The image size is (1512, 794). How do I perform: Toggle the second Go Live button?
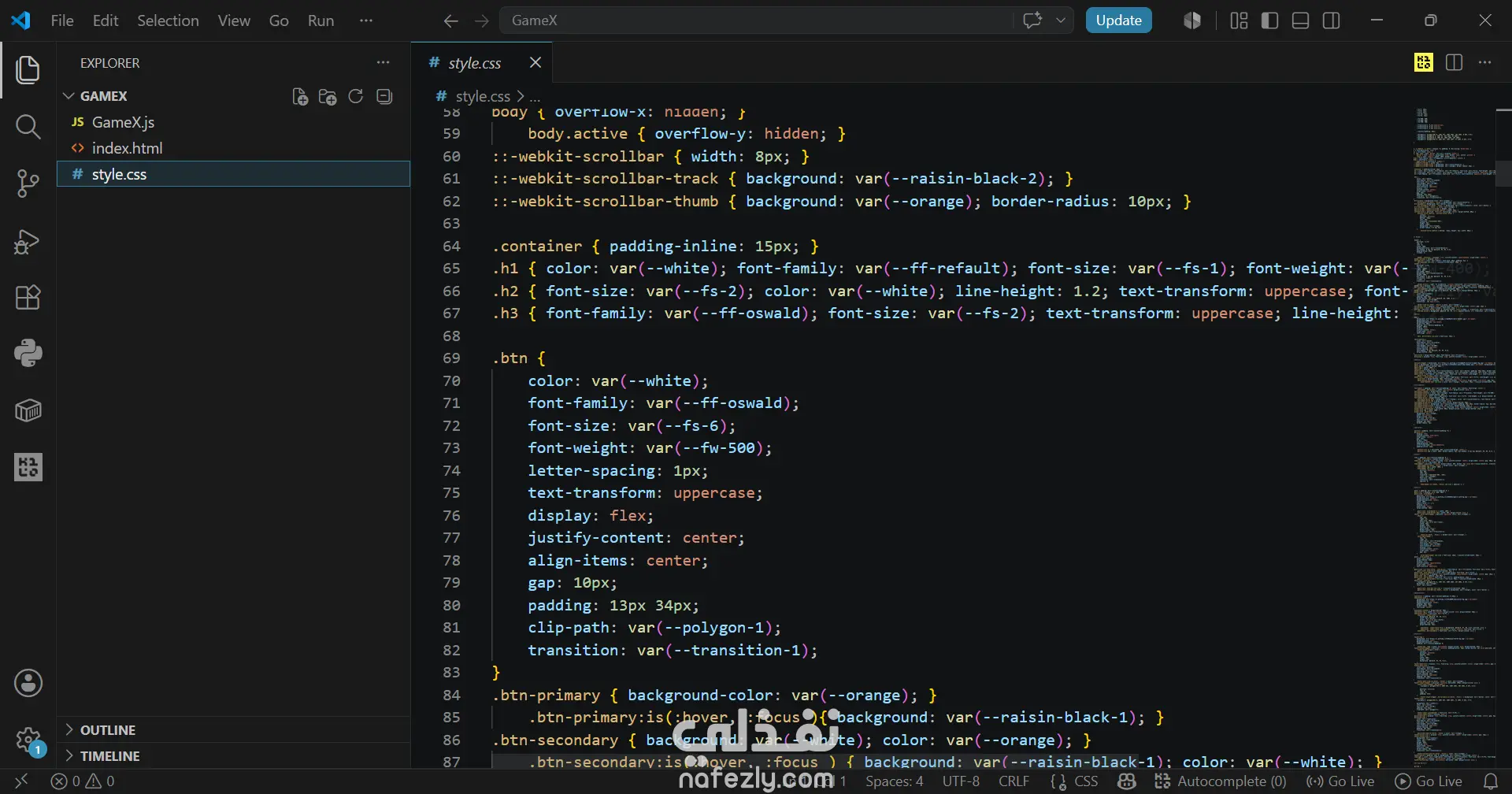coord(1429,781)
